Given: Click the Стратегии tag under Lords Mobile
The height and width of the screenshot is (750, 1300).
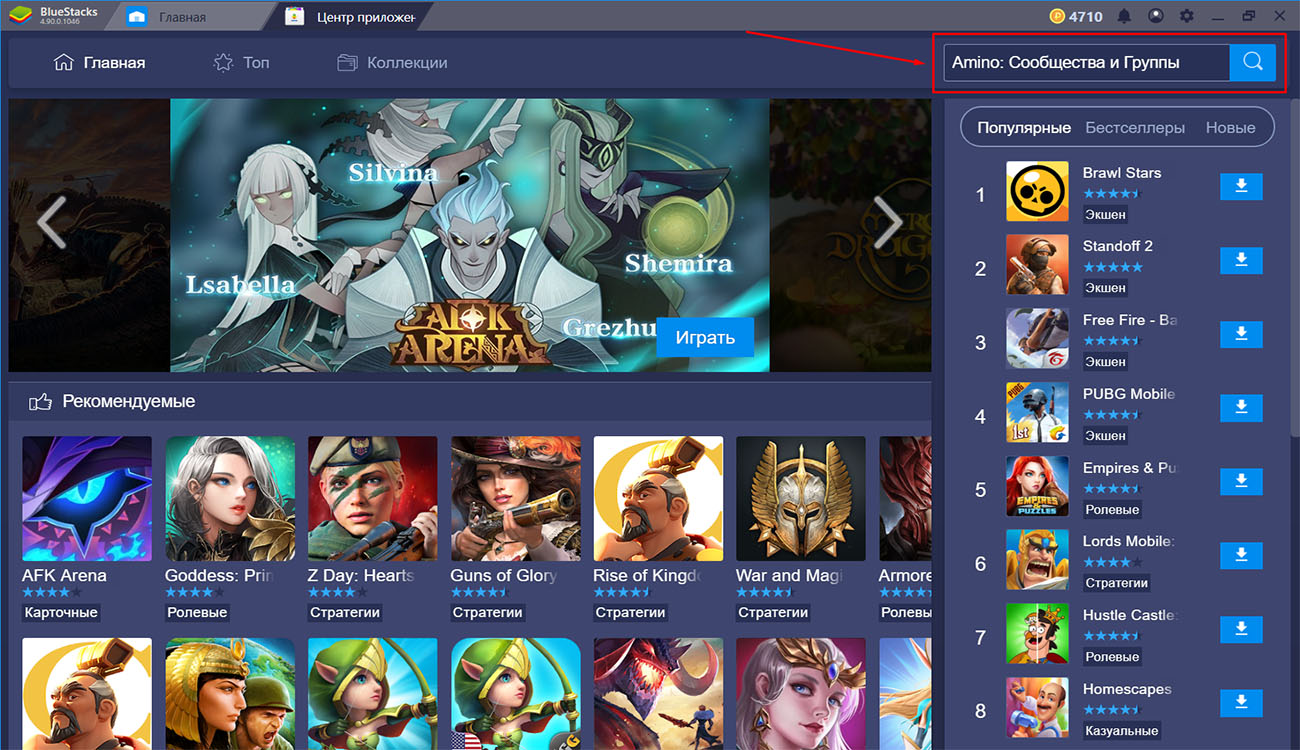Looking at the screenshot, I should coord(1117,583).
